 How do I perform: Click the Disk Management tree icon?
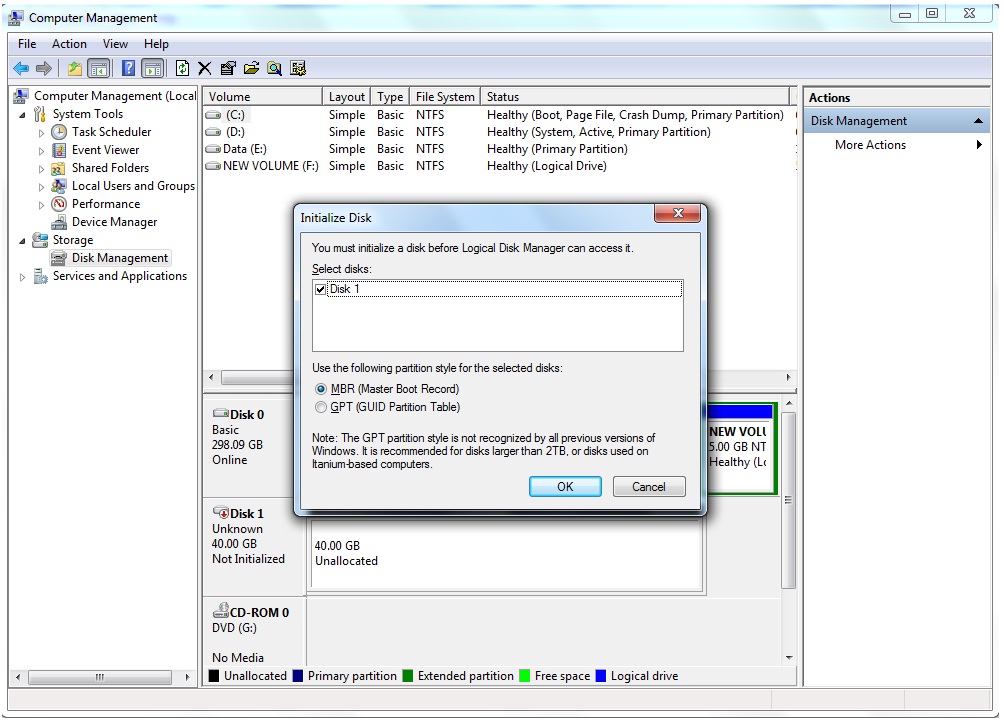pos(59,258)
